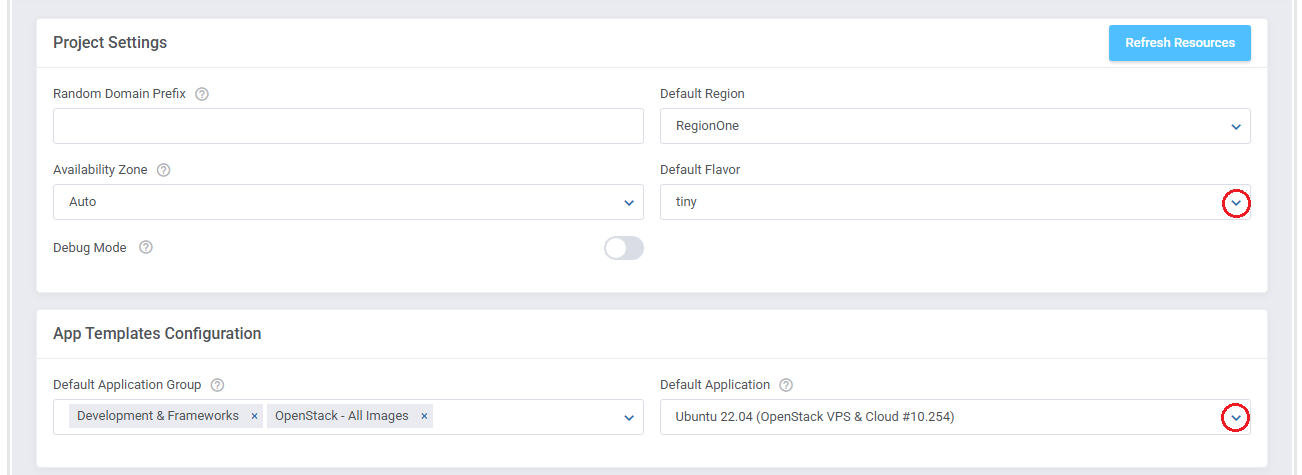The image size is (1302, 475).
Task: Click the Default Flavor chevron arrow
Action: coord(1237,203)
